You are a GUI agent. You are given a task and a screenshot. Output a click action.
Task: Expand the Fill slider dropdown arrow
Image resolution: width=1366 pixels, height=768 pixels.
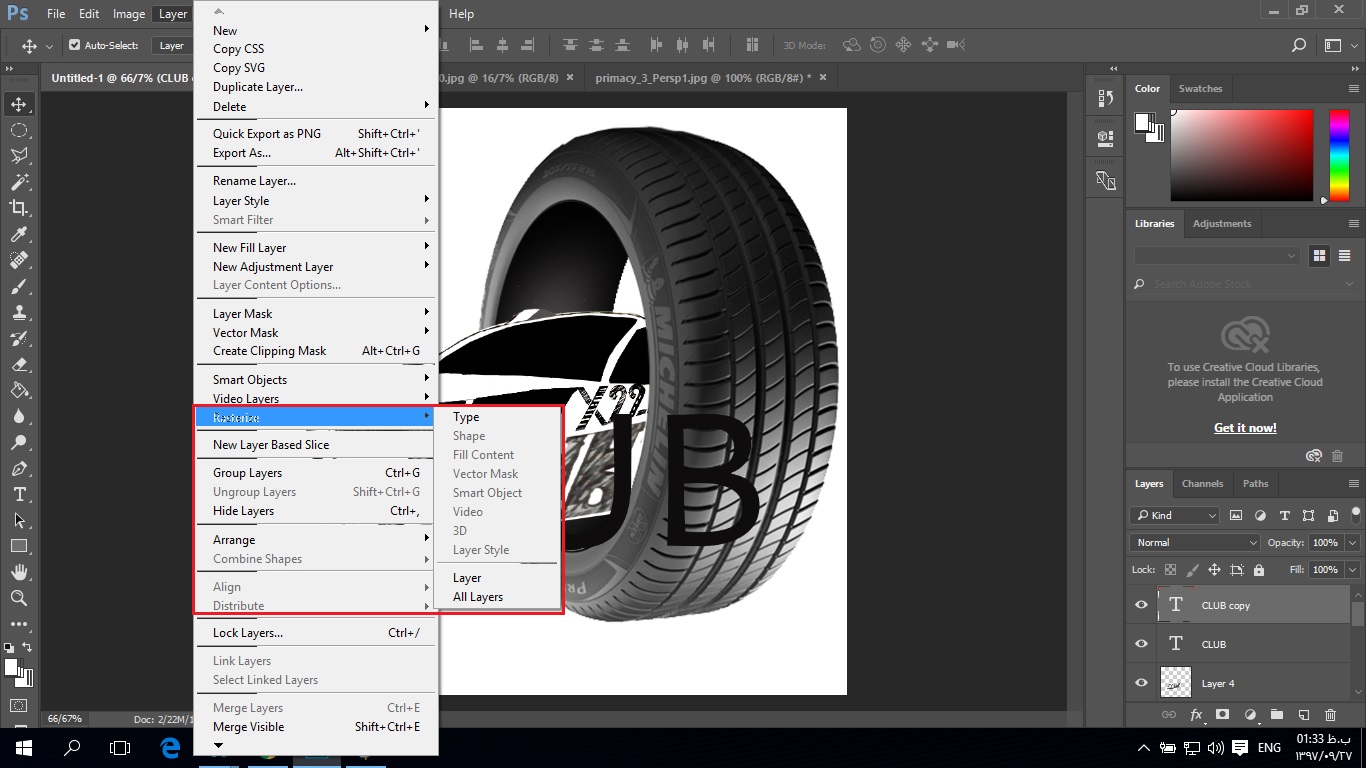coord(1352,570)
